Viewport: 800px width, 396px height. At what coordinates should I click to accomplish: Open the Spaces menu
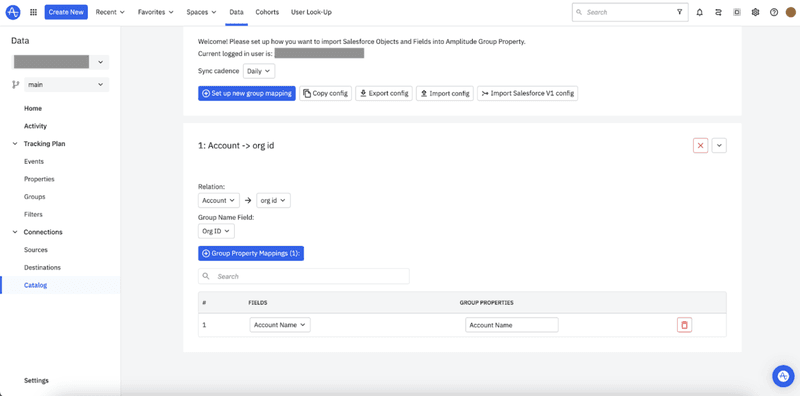(x=201, y=12)
